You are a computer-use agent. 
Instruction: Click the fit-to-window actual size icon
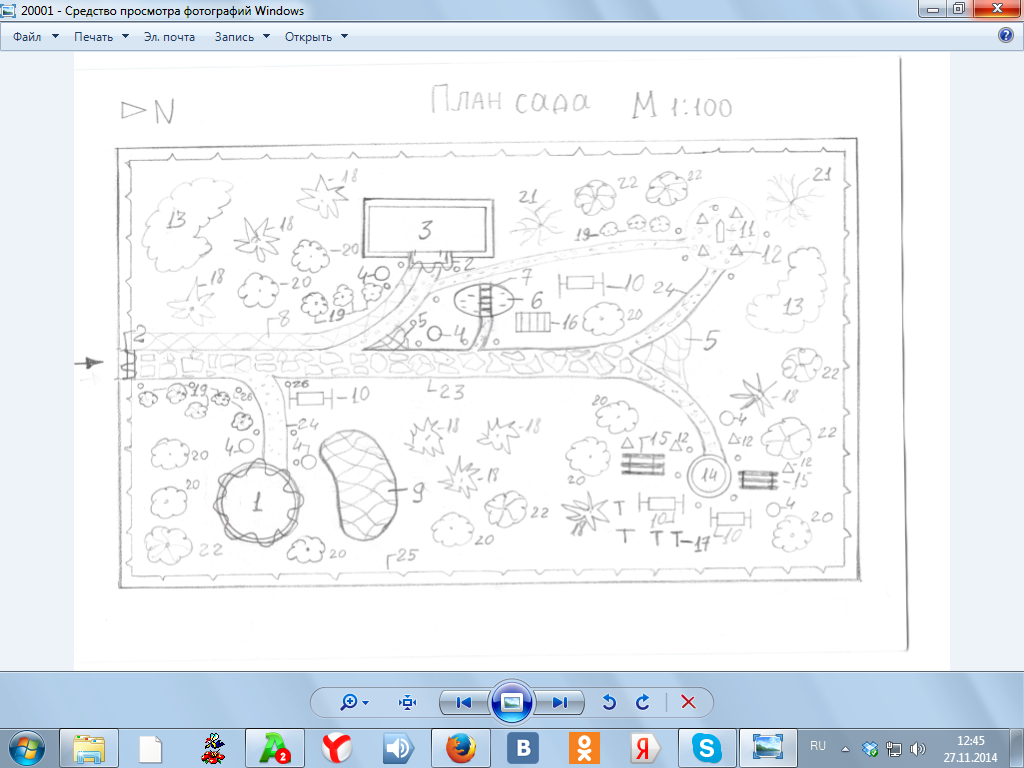coord(408,702)
